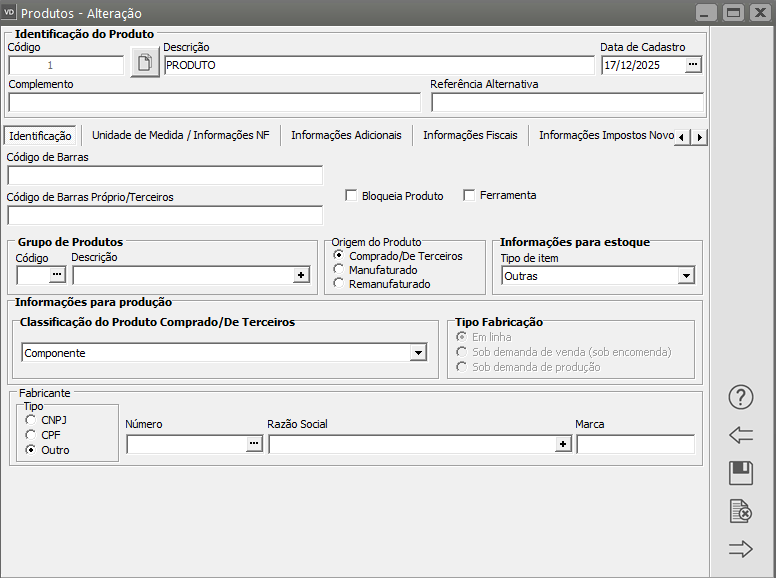
Task: Choose CNPJ as Fabricante type
Action: (31, 420)
